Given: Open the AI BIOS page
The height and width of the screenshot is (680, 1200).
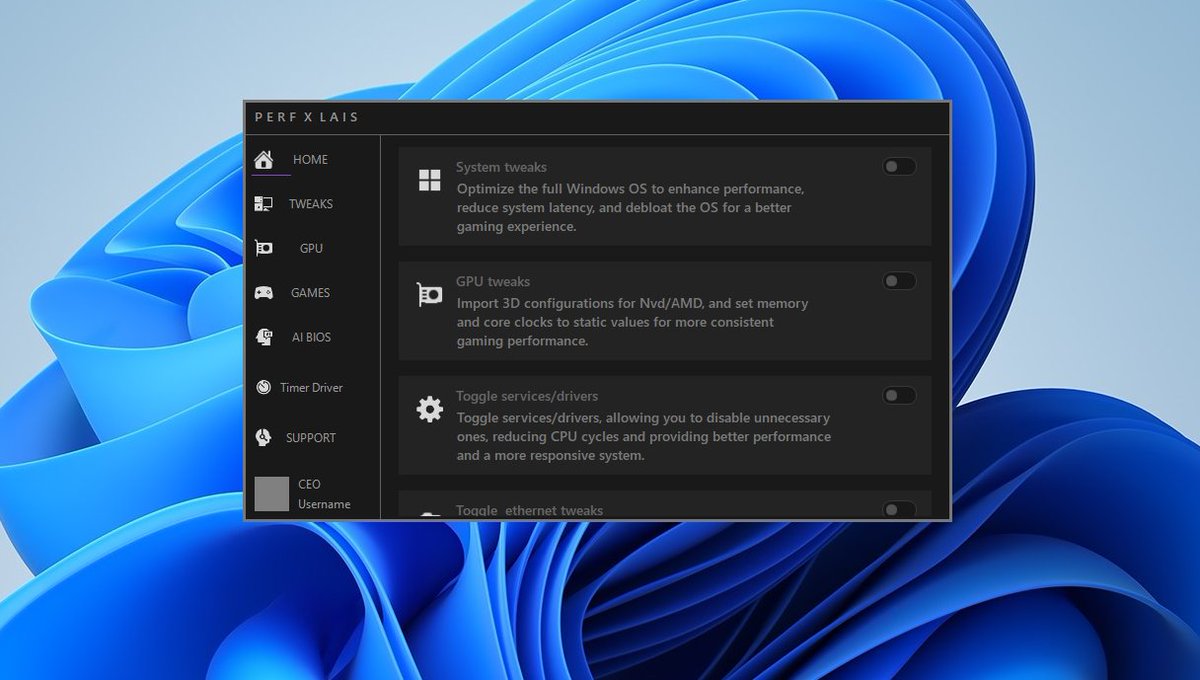Looking at the screenshot, I should (x=311, y=336).
